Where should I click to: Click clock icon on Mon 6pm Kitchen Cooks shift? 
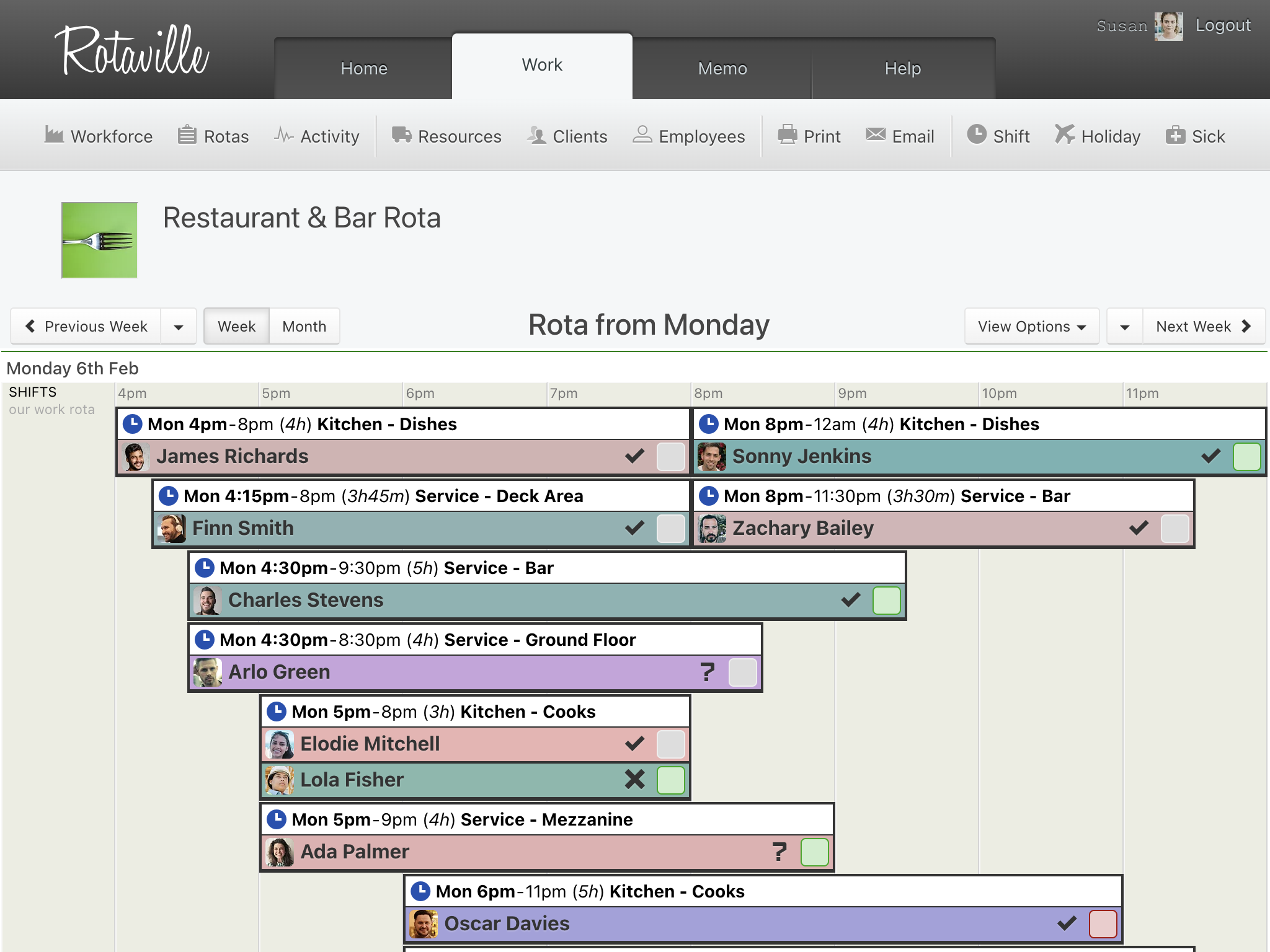pos(420,891)
